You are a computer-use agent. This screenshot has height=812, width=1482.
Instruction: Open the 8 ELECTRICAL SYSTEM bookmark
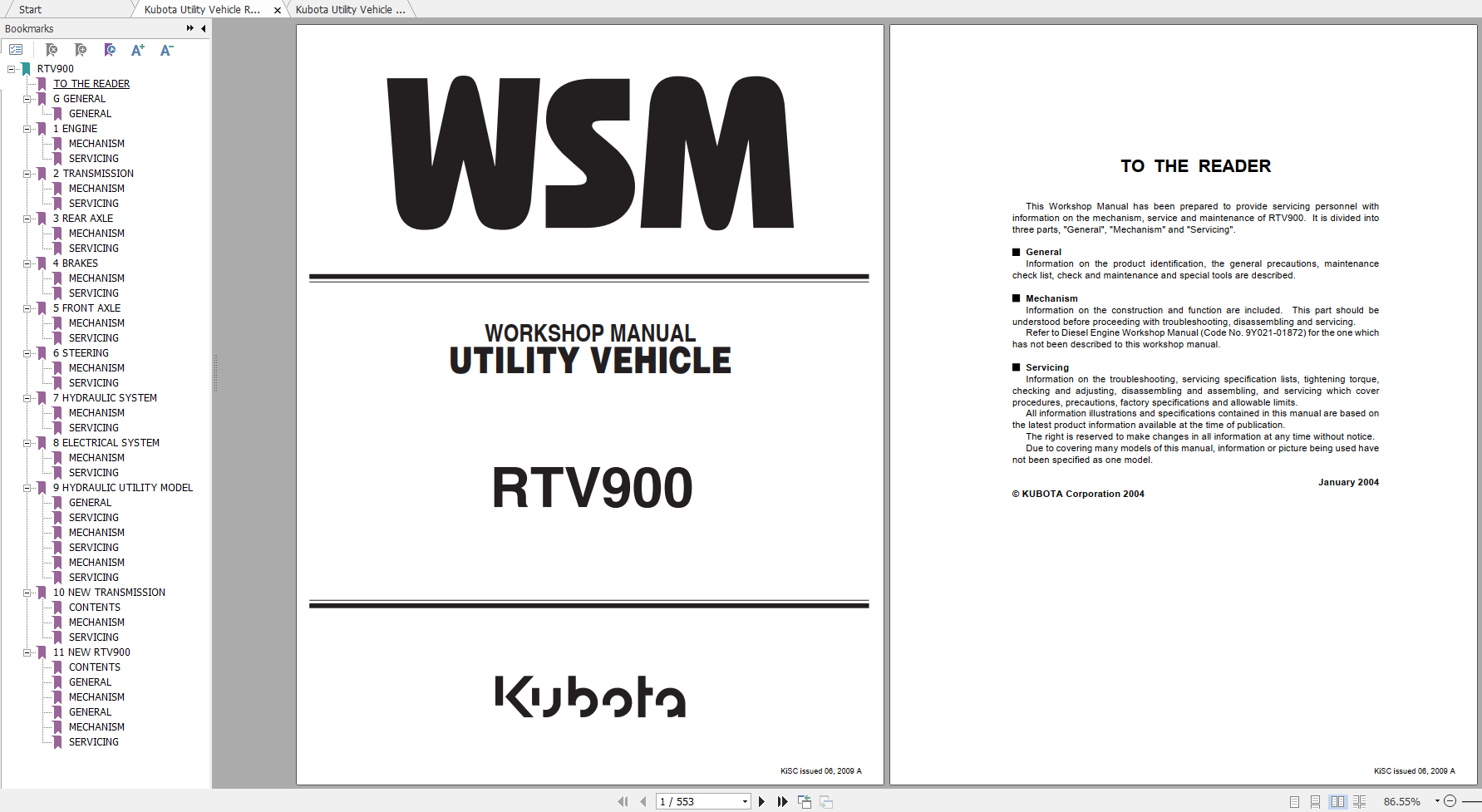[106, 443]
